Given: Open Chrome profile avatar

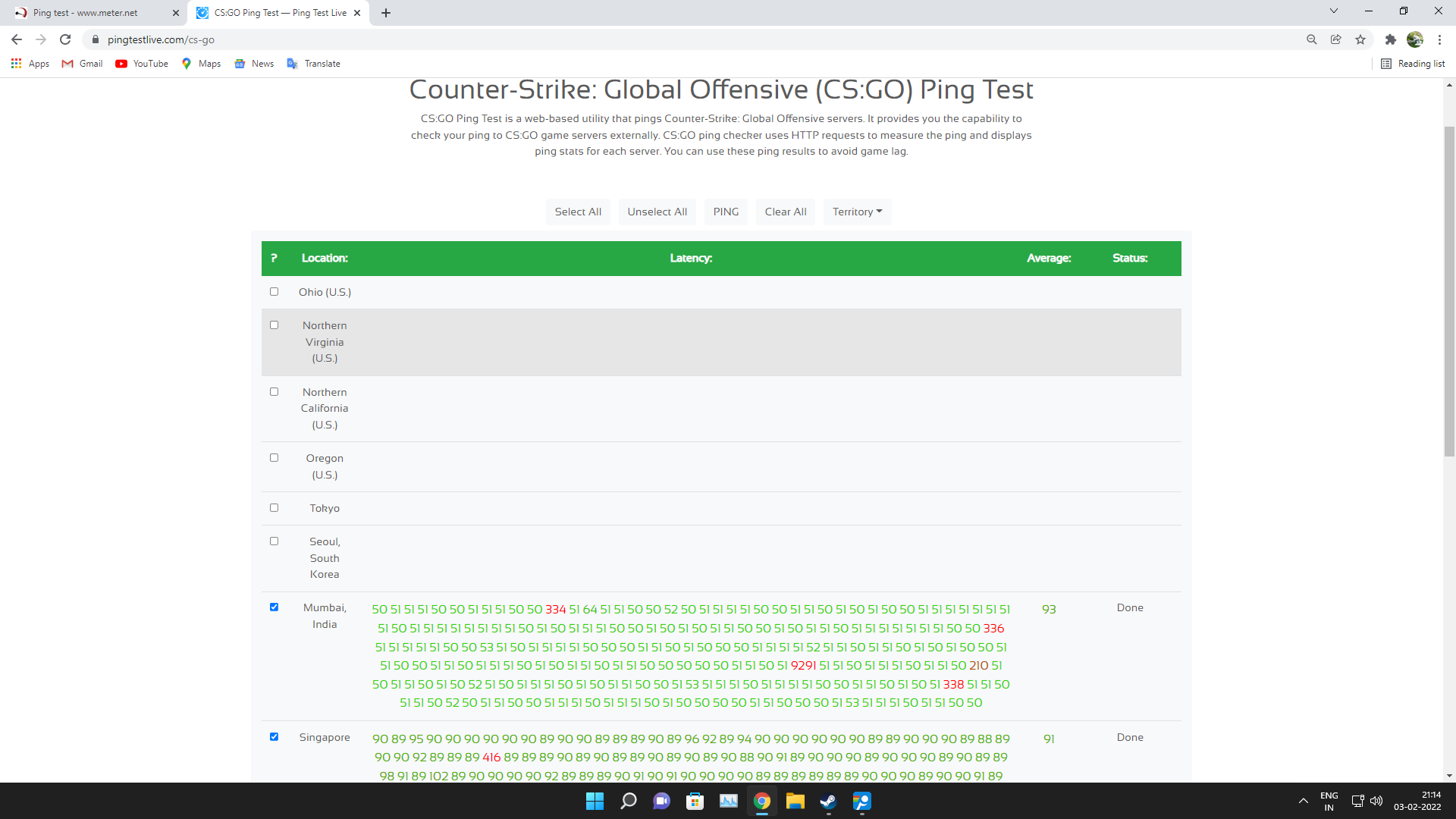Looking at the screenshot, I should point(1415,39).
